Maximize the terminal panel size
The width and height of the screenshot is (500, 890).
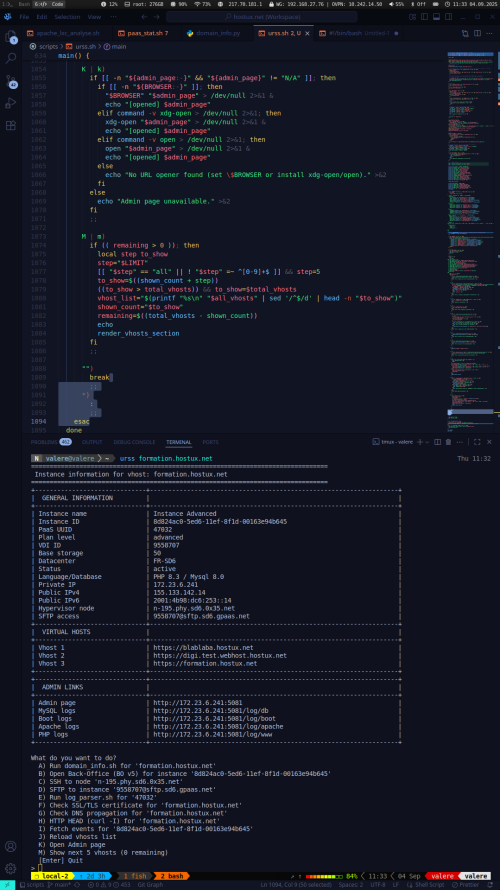[477, 442]
